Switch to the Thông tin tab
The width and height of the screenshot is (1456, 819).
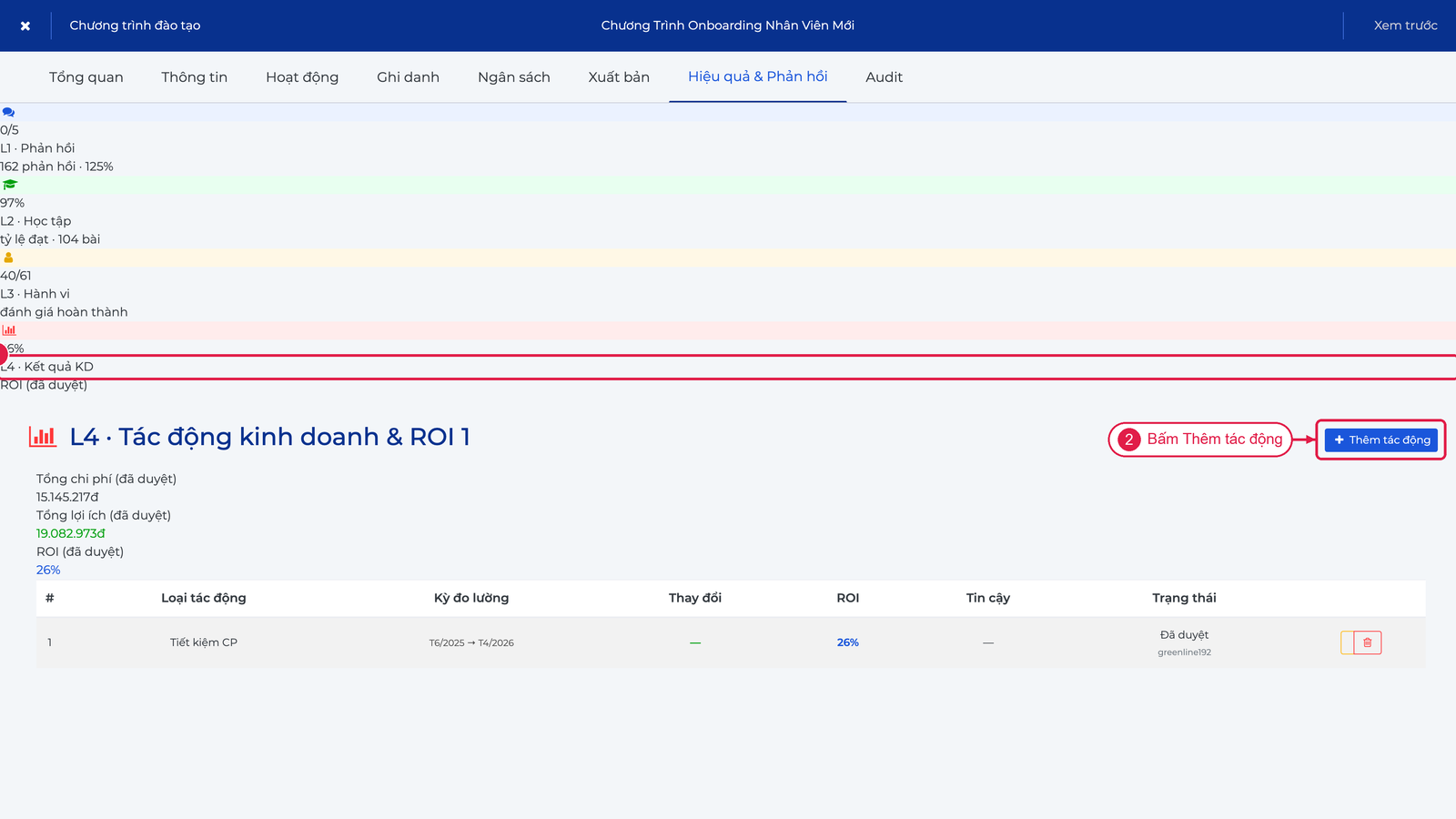pos(195,77)
